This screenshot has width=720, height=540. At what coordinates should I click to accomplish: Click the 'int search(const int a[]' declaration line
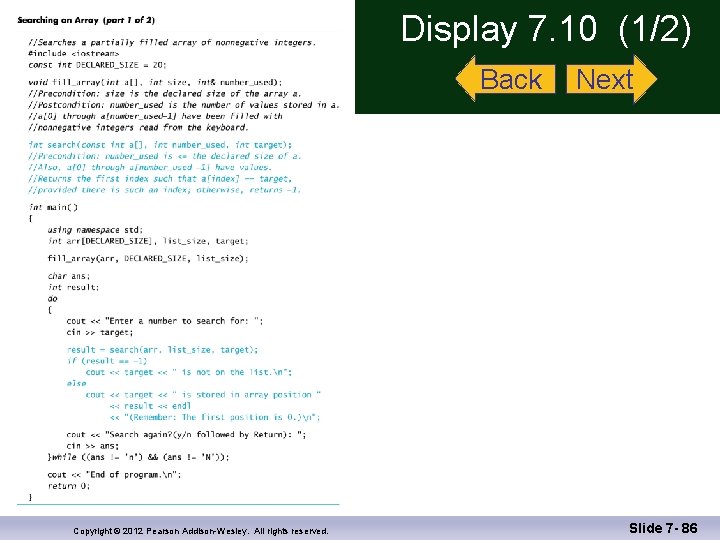pos(160,145)
